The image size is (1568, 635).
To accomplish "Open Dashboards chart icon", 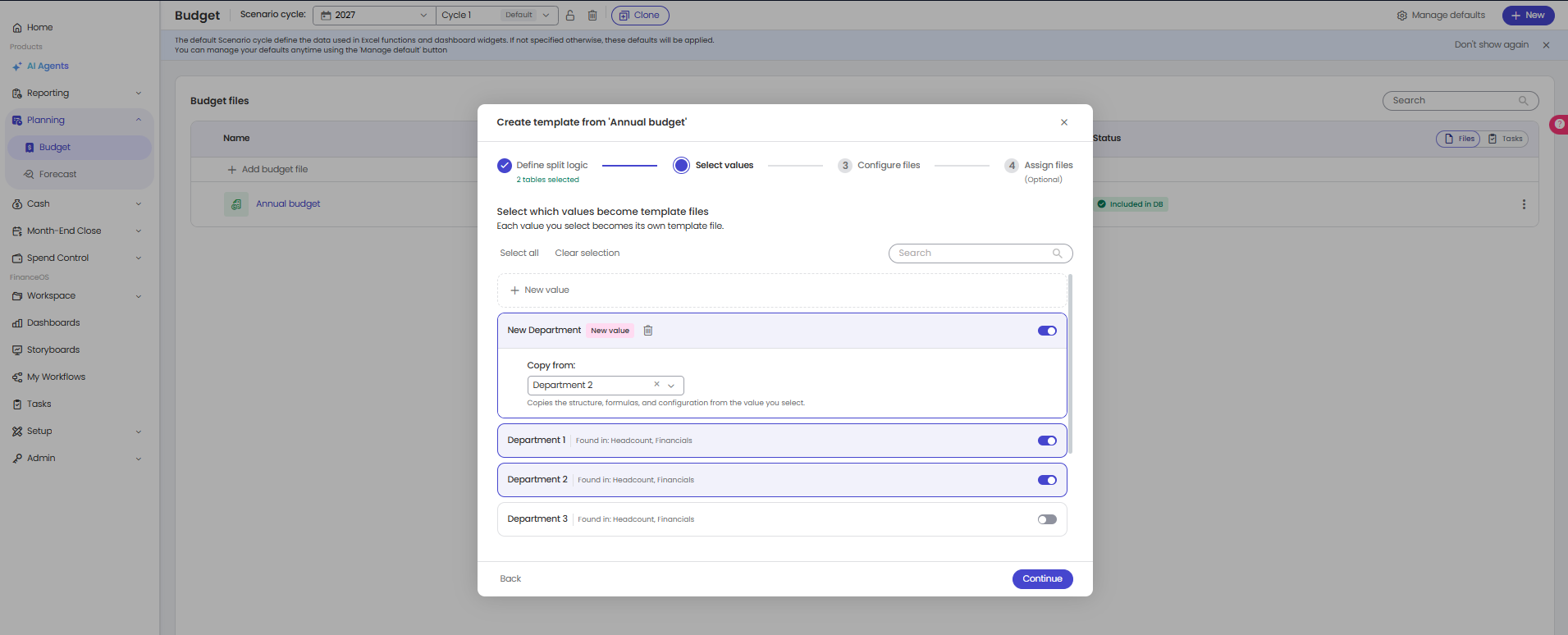I will tap(17, 323).
